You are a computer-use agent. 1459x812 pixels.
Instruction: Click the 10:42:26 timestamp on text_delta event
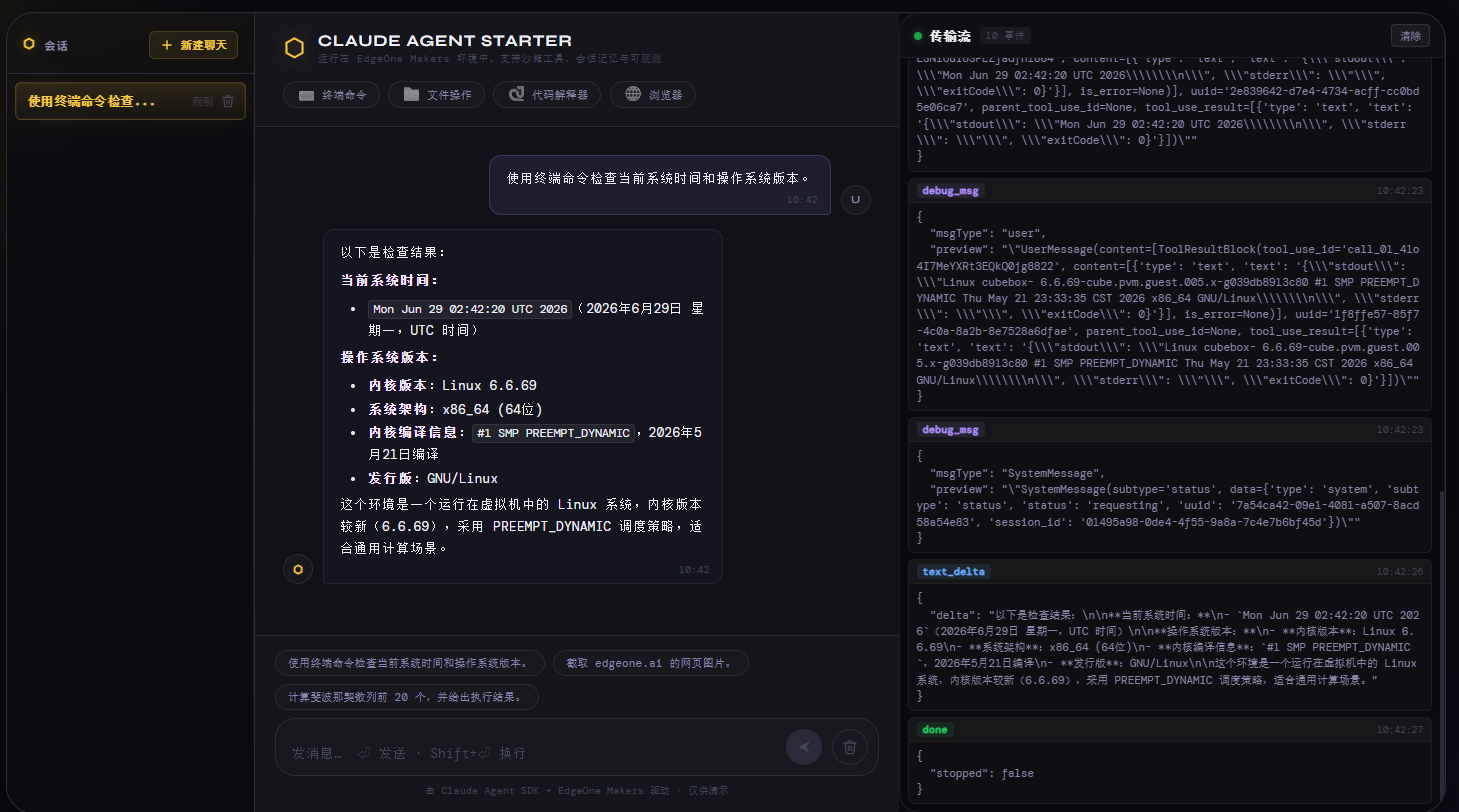click(x=1400, y=572)
